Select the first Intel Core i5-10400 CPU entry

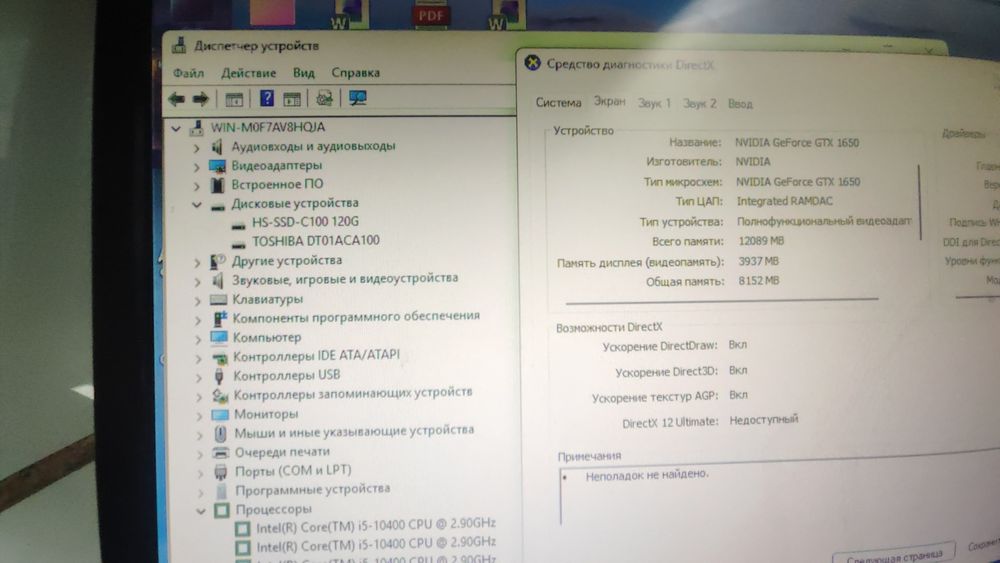point(376,524)
